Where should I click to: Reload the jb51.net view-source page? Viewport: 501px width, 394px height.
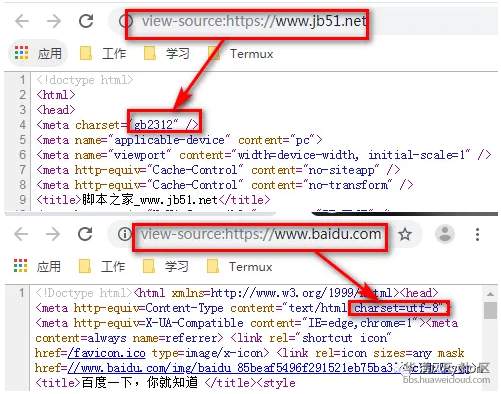86,21
